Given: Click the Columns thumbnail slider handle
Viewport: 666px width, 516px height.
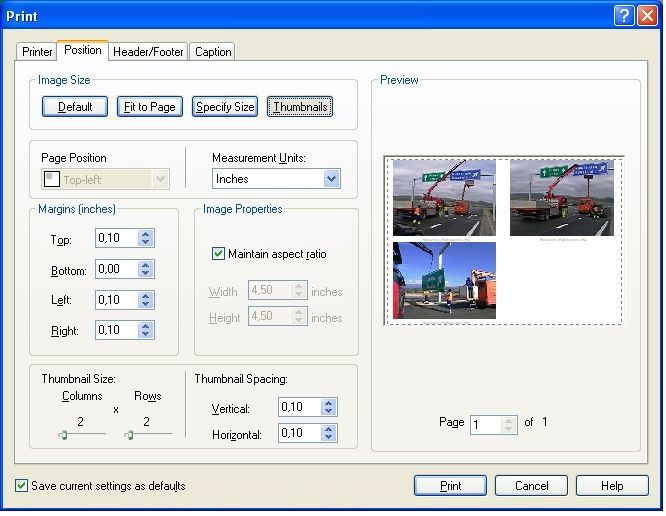Looking at the screenshot, I should 62,434.
